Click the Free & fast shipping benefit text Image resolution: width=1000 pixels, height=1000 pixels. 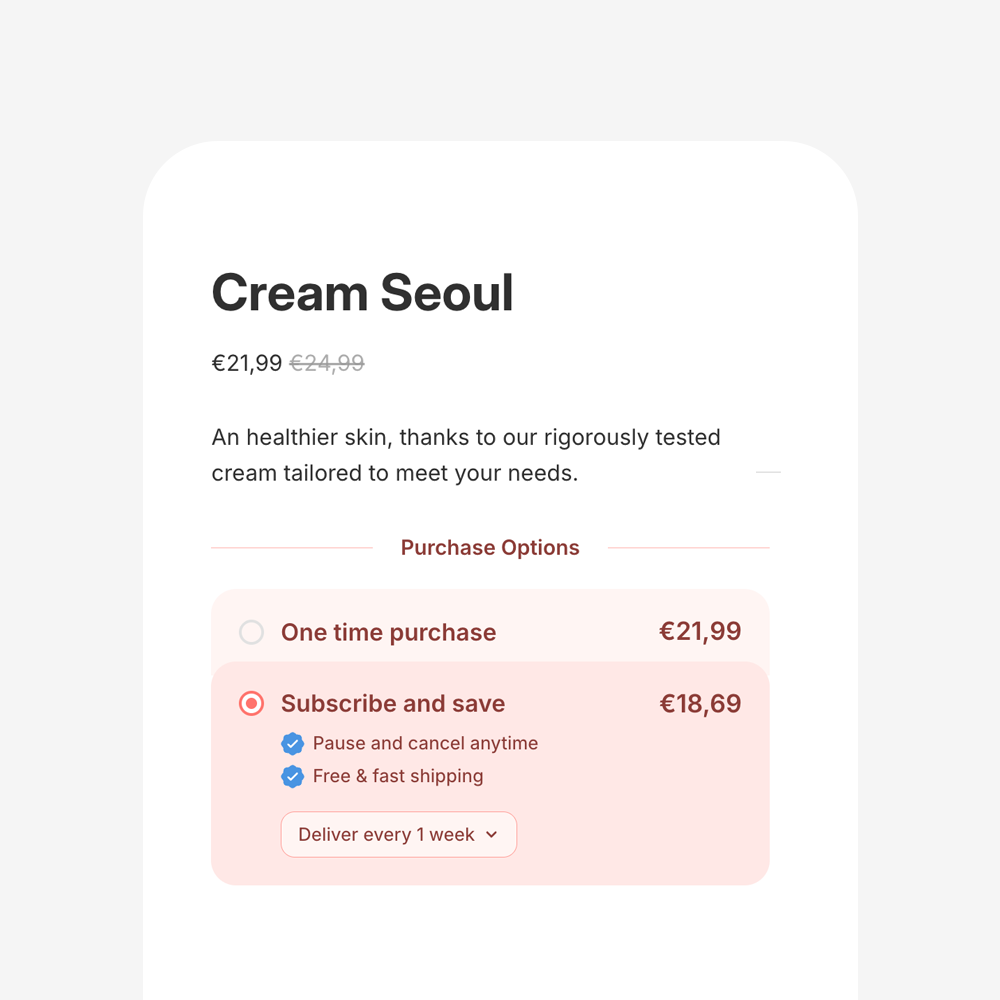tap(397, 776)
